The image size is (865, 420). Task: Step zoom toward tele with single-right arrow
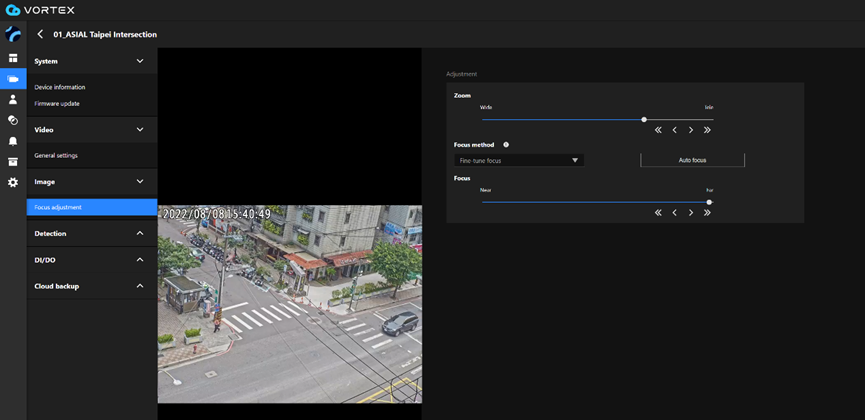[691, 130]
